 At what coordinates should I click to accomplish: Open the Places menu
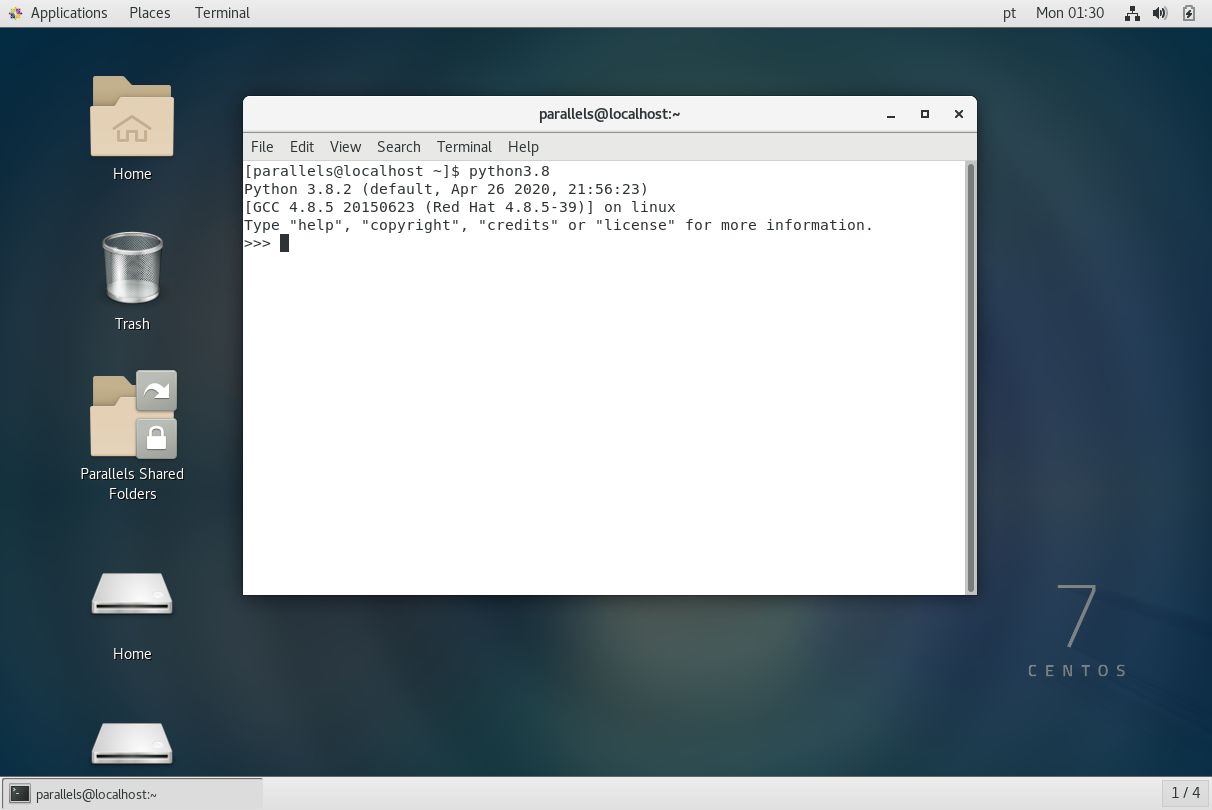(x=149, y=13)
